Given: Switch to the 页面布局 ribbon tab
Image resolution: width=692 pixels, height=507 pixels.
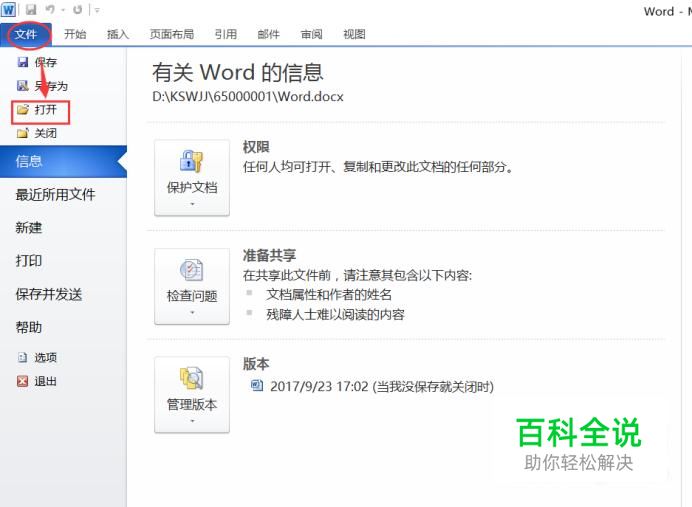Looking at the screenshot, I should 172,34.
